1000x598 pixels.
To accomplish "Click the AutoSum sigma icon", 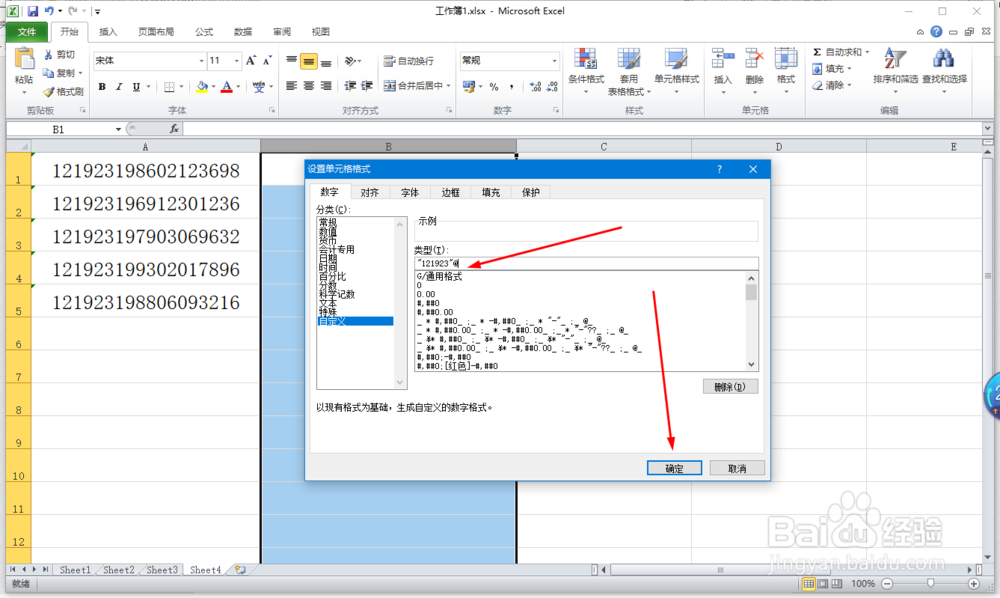I will 817,52.
